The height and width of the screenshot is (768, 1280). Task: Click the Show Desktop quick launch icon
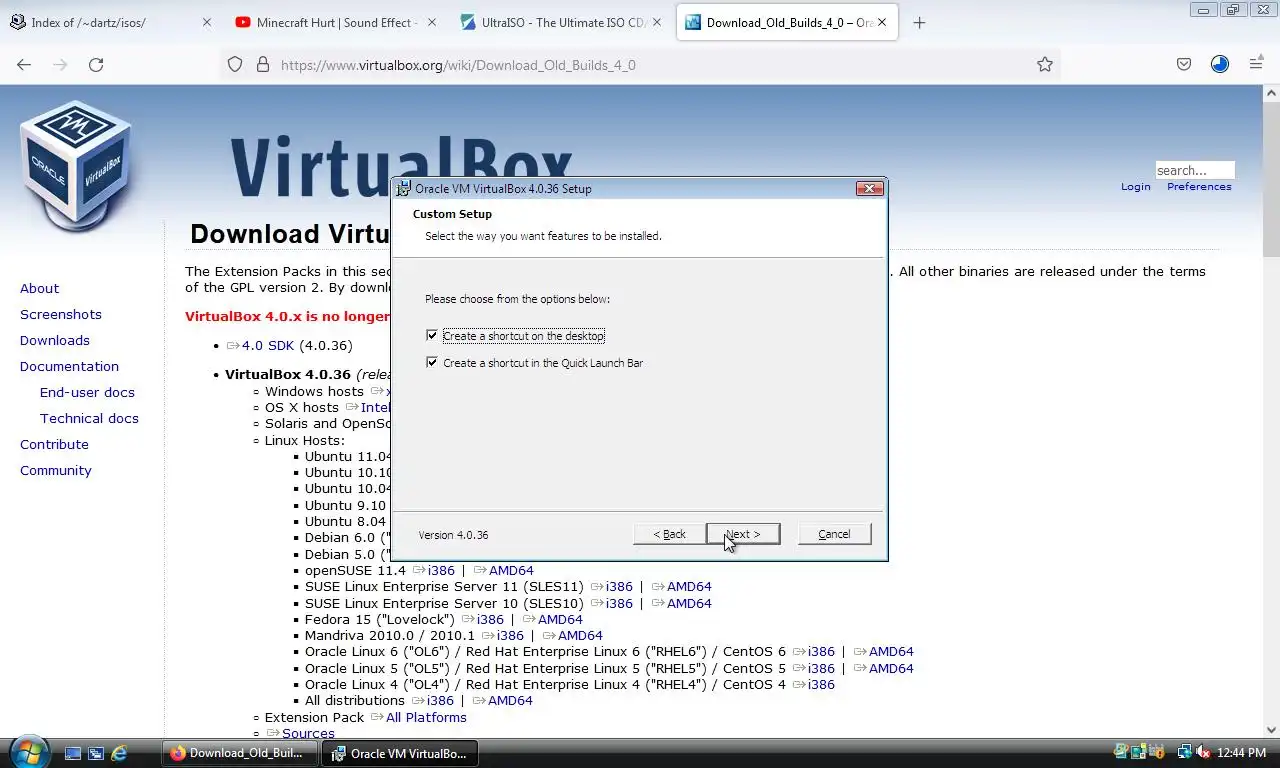click(x=73, y=753)
